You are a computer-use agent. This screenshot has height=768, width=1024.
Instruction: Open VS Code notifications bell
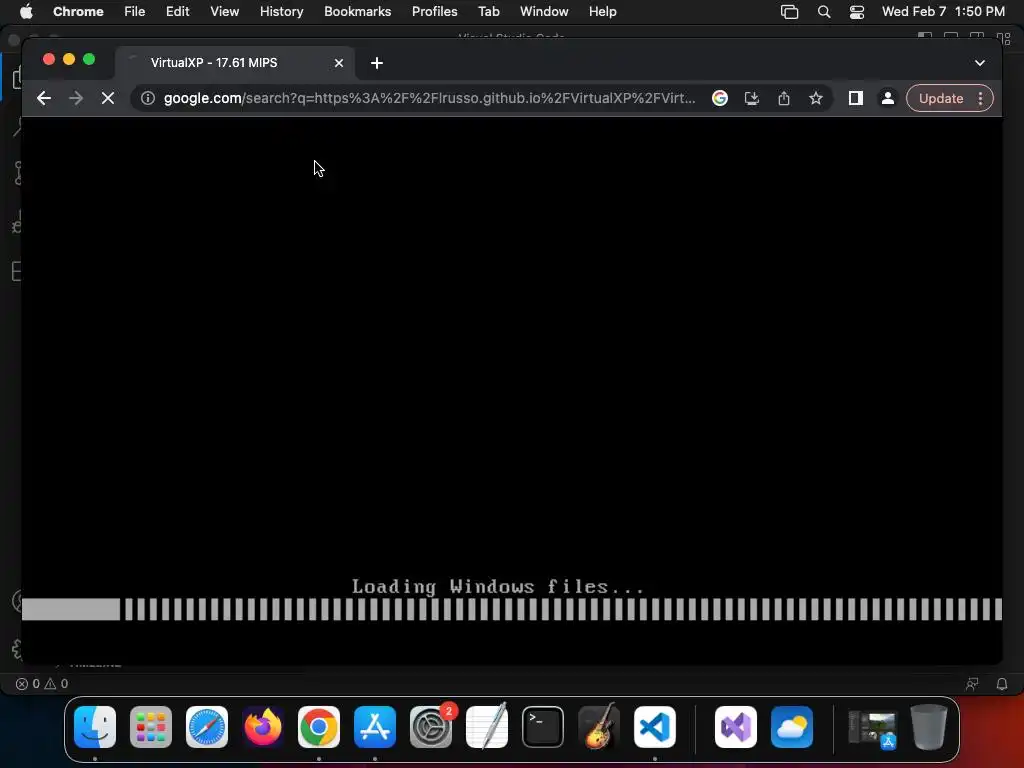tap(1002, 684)
